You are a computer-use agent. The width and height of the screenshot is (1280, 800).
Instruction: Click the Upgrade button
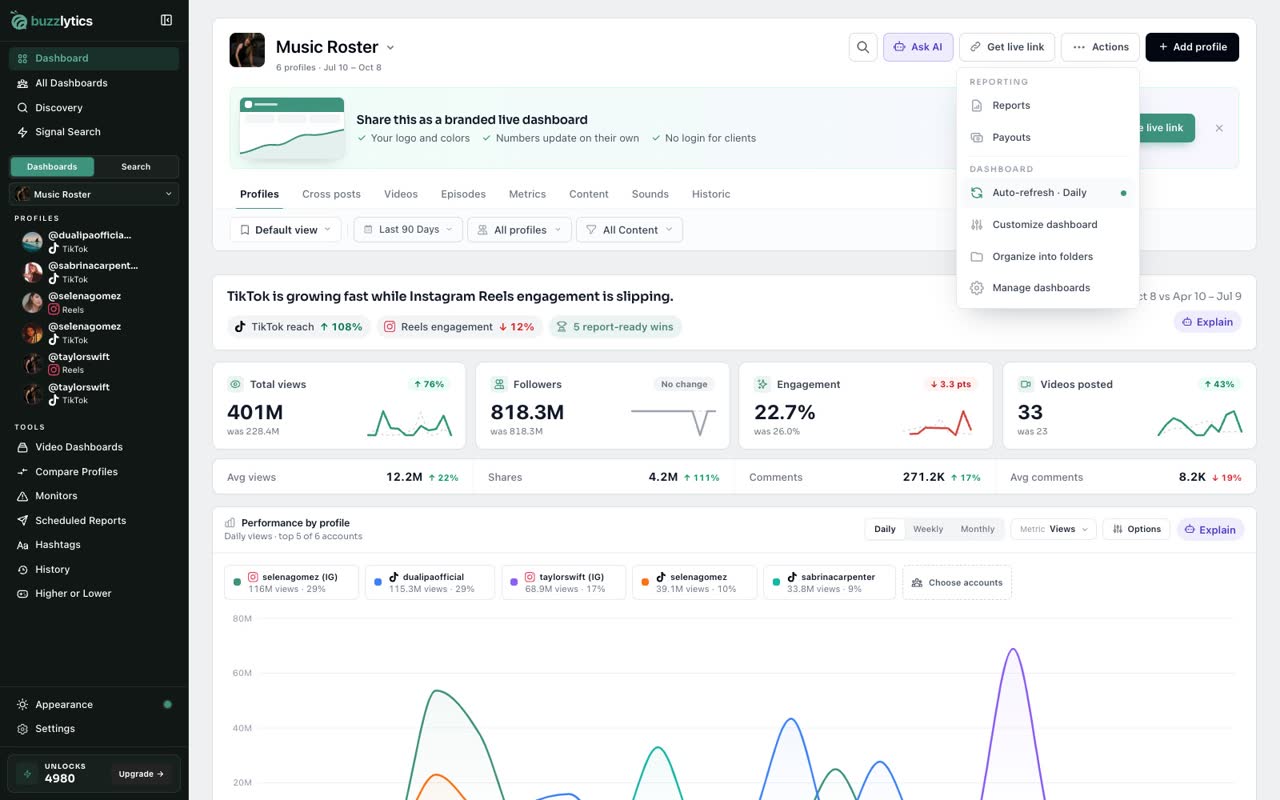pos(142,774)
